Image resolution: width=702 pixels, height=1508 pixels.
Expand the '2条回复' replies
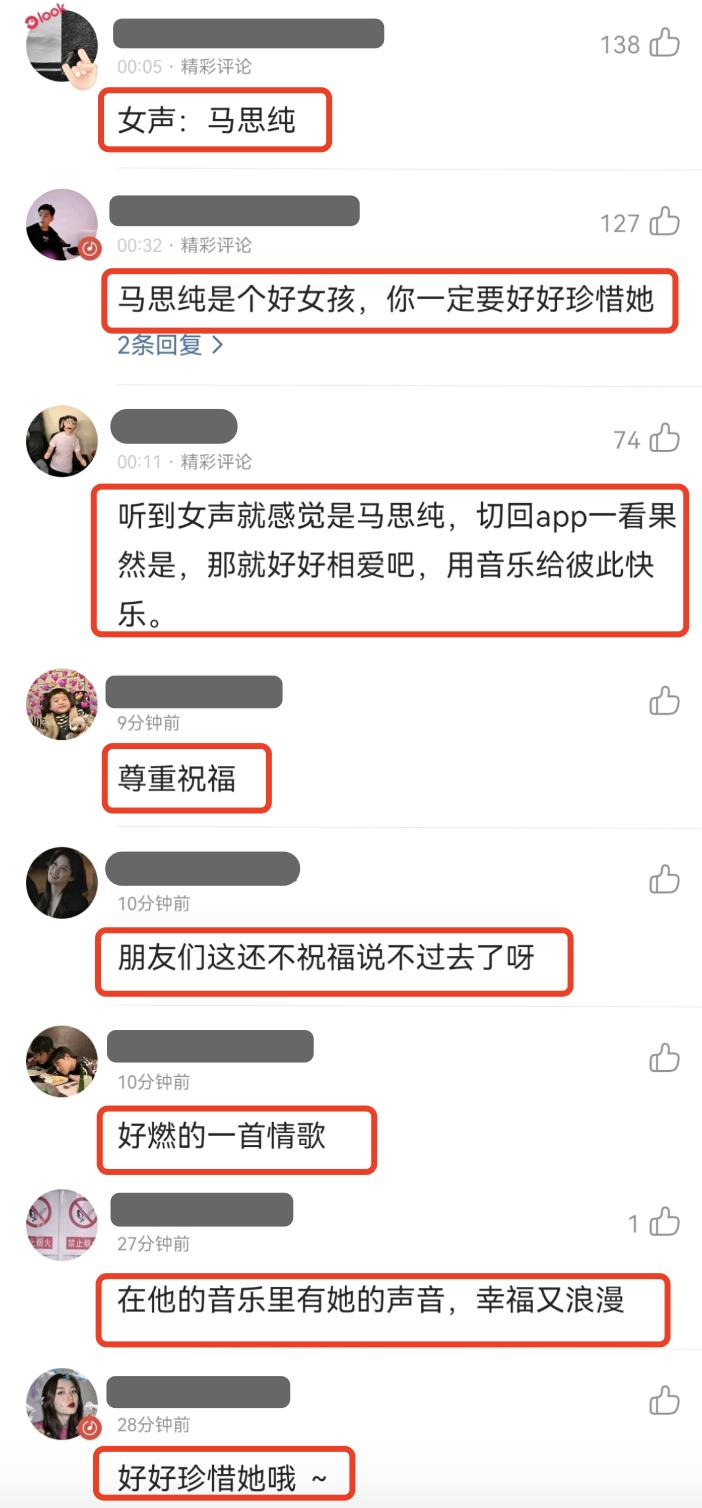pos(170,345)
